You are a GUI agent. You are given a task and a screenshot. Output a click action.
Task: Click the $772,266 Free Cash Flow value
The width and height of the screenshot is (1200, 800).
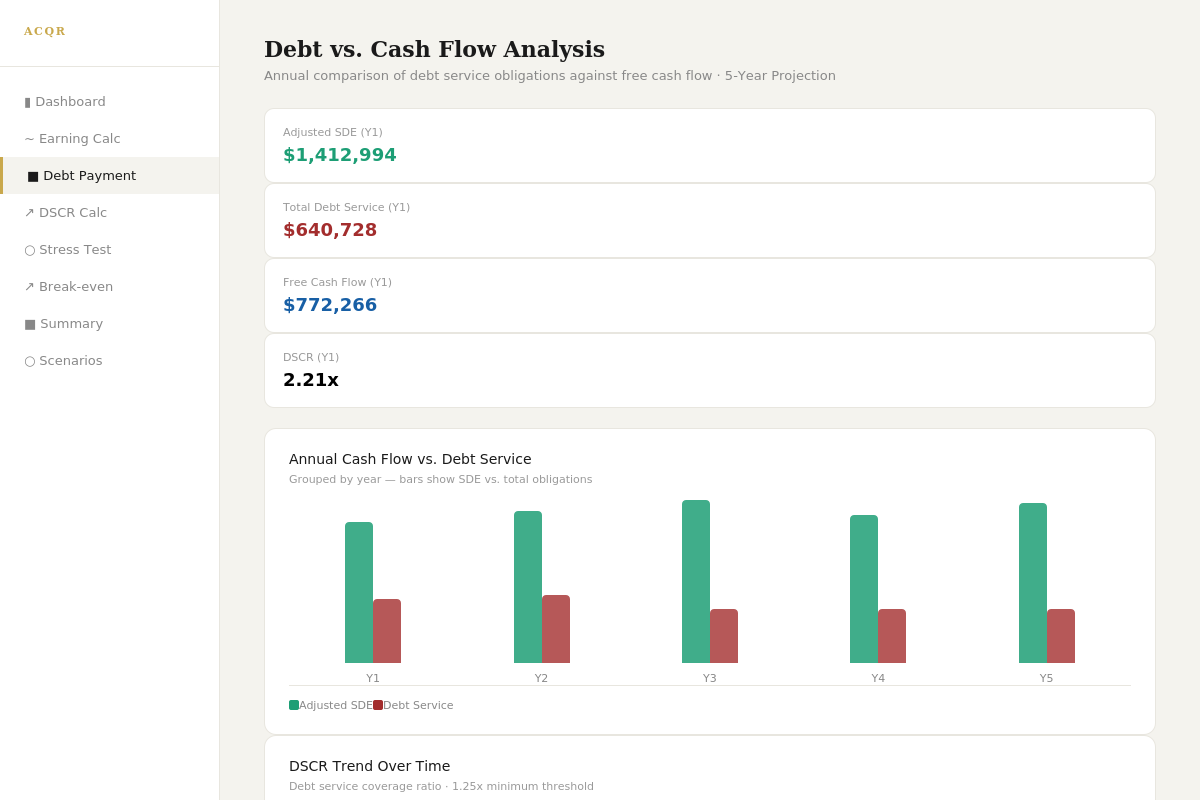330,305
